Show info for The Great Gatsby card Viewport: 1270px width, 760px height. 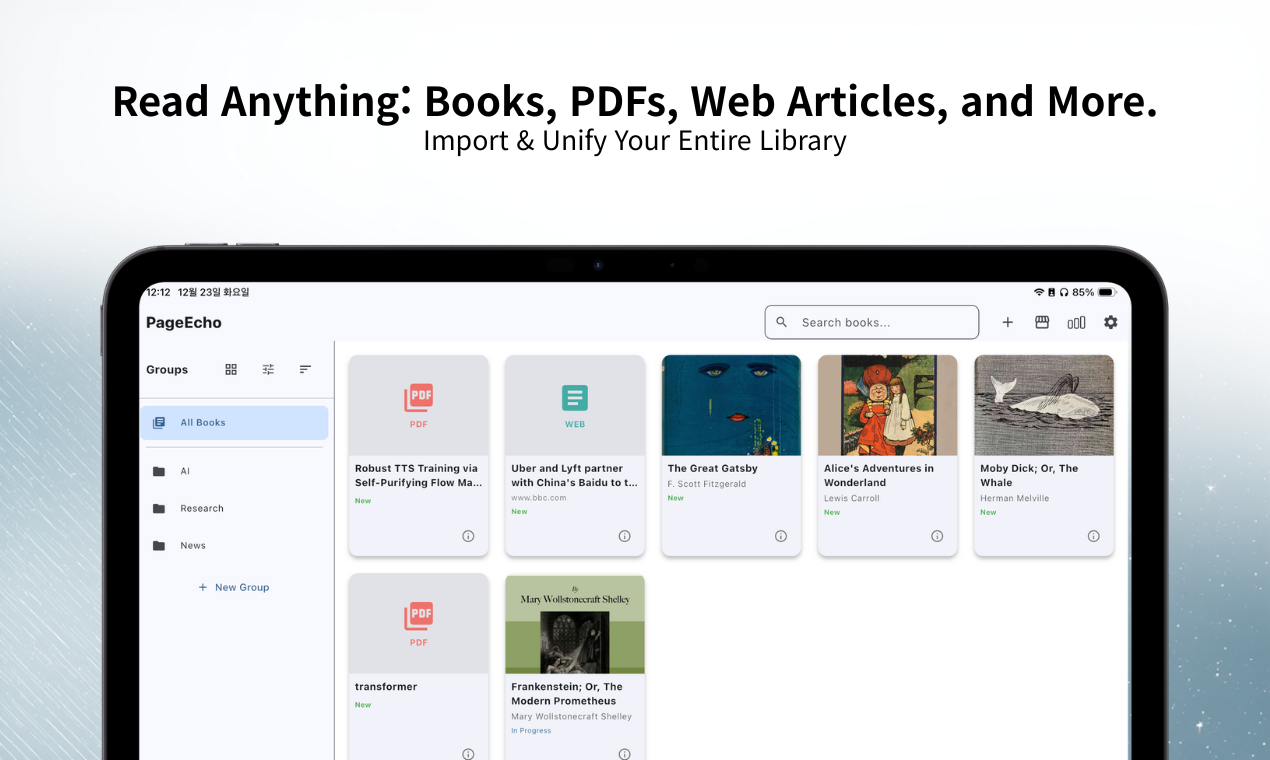tap(781, 536)
